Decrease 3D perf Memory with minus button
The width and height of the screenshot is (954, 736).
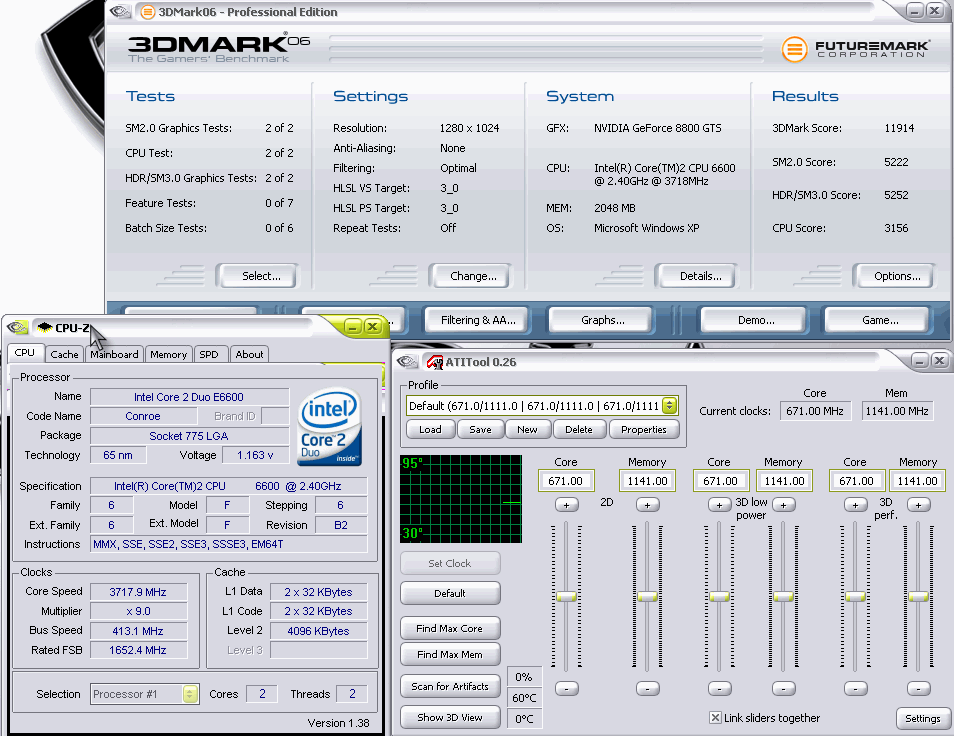919,689
